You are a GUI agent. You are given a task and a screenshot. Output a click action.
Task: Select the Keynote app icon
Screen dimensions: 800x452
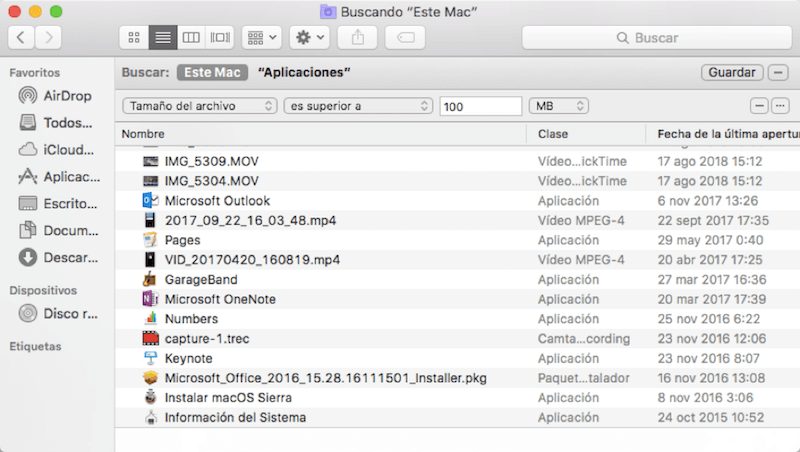151,358
